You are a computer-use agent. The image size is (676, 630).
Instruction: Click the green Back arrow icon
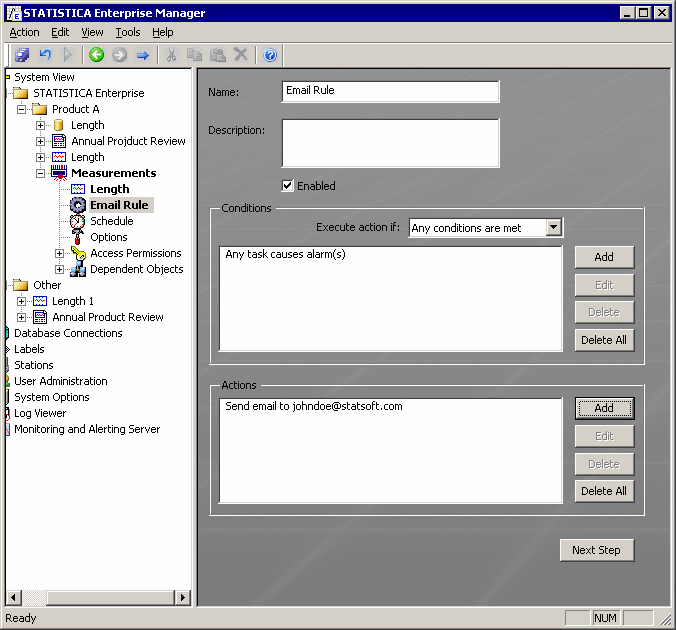tap(97, 55)
